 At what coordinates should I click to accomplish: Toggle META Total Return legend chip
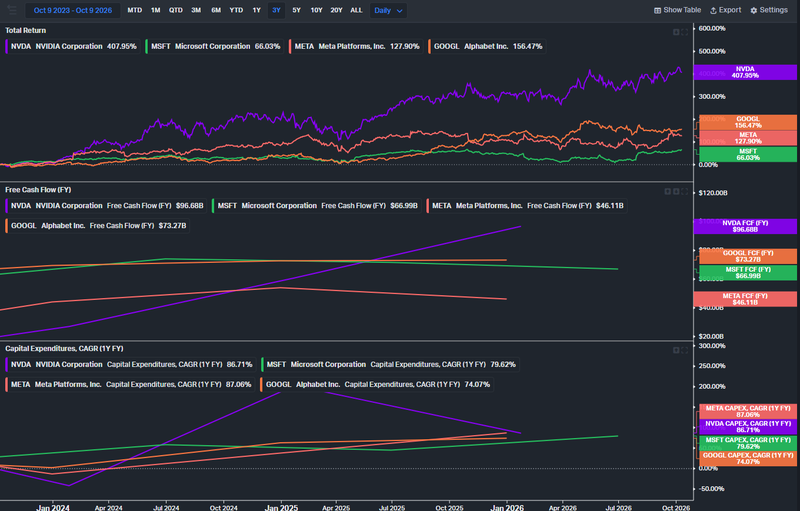[x=356, y=46]
